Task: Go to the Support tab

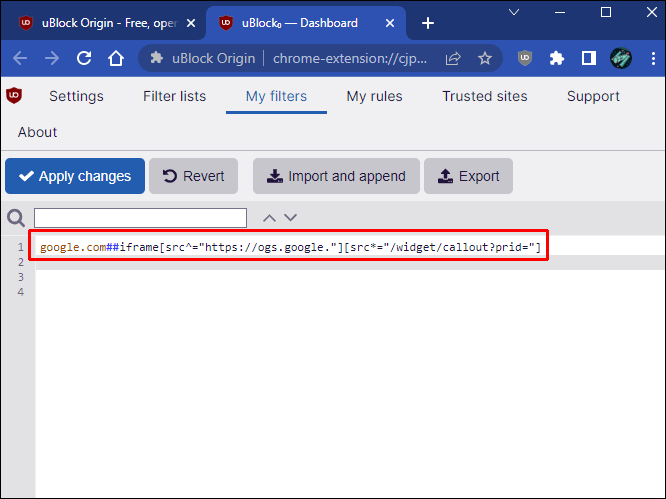Action: 593,96
